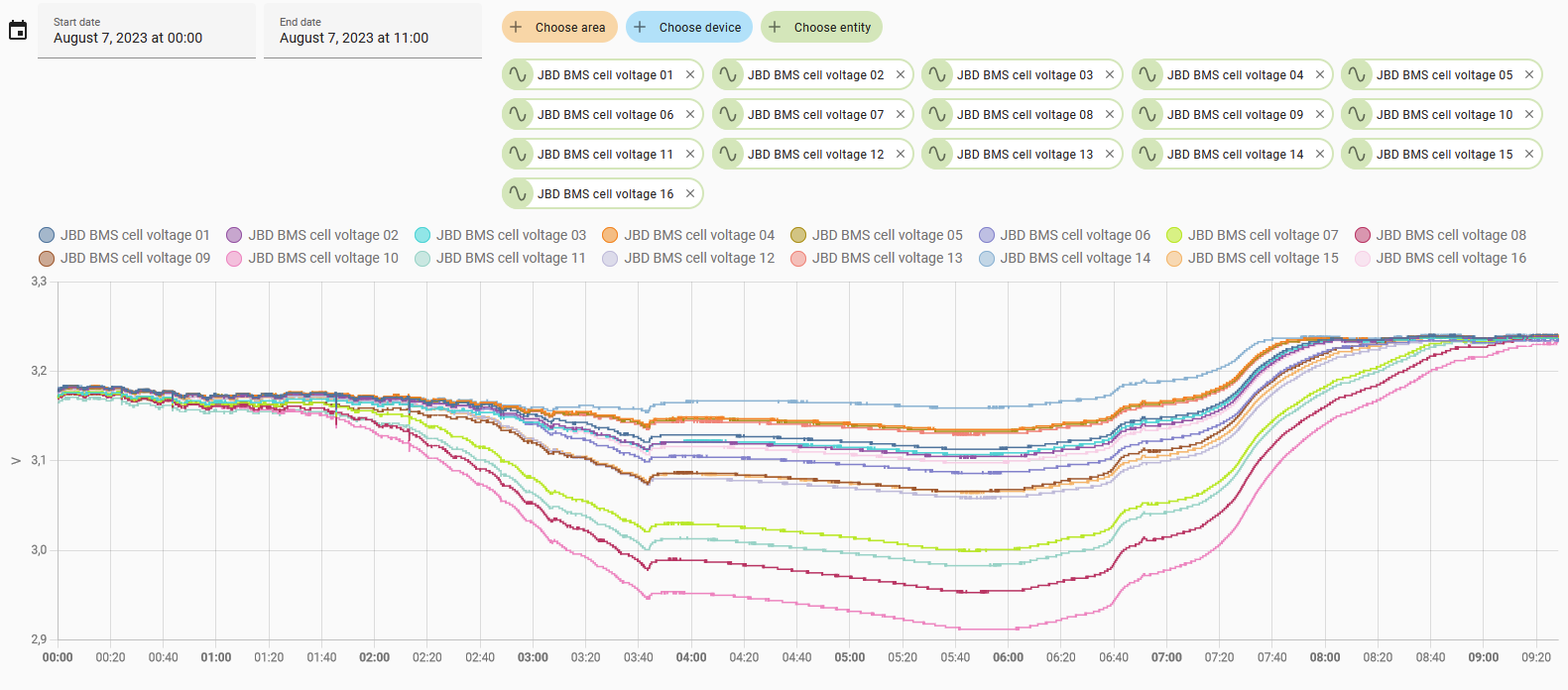Remove cell voltage 11 chip
This screenshot has width=1568, height=690.
(690, 154)
